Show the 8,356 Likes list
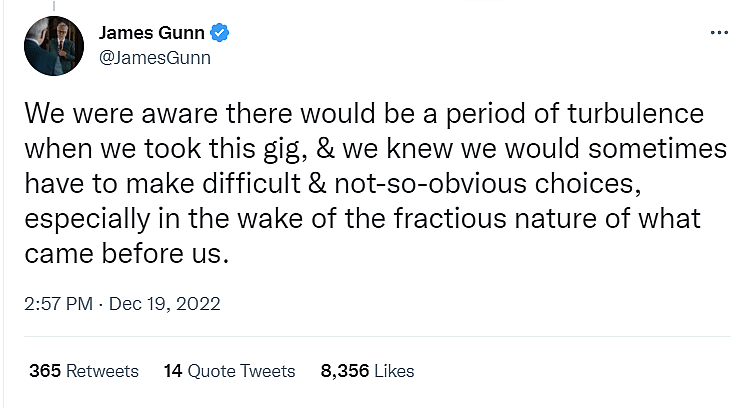This screenshot has height=408, width=747. 367,371
